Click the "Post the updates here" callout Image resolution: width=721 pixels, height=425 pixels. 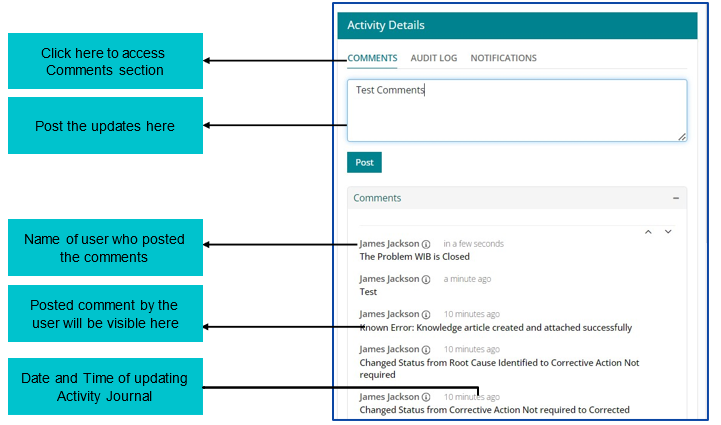pyautogui.click(x=105, y=126)
